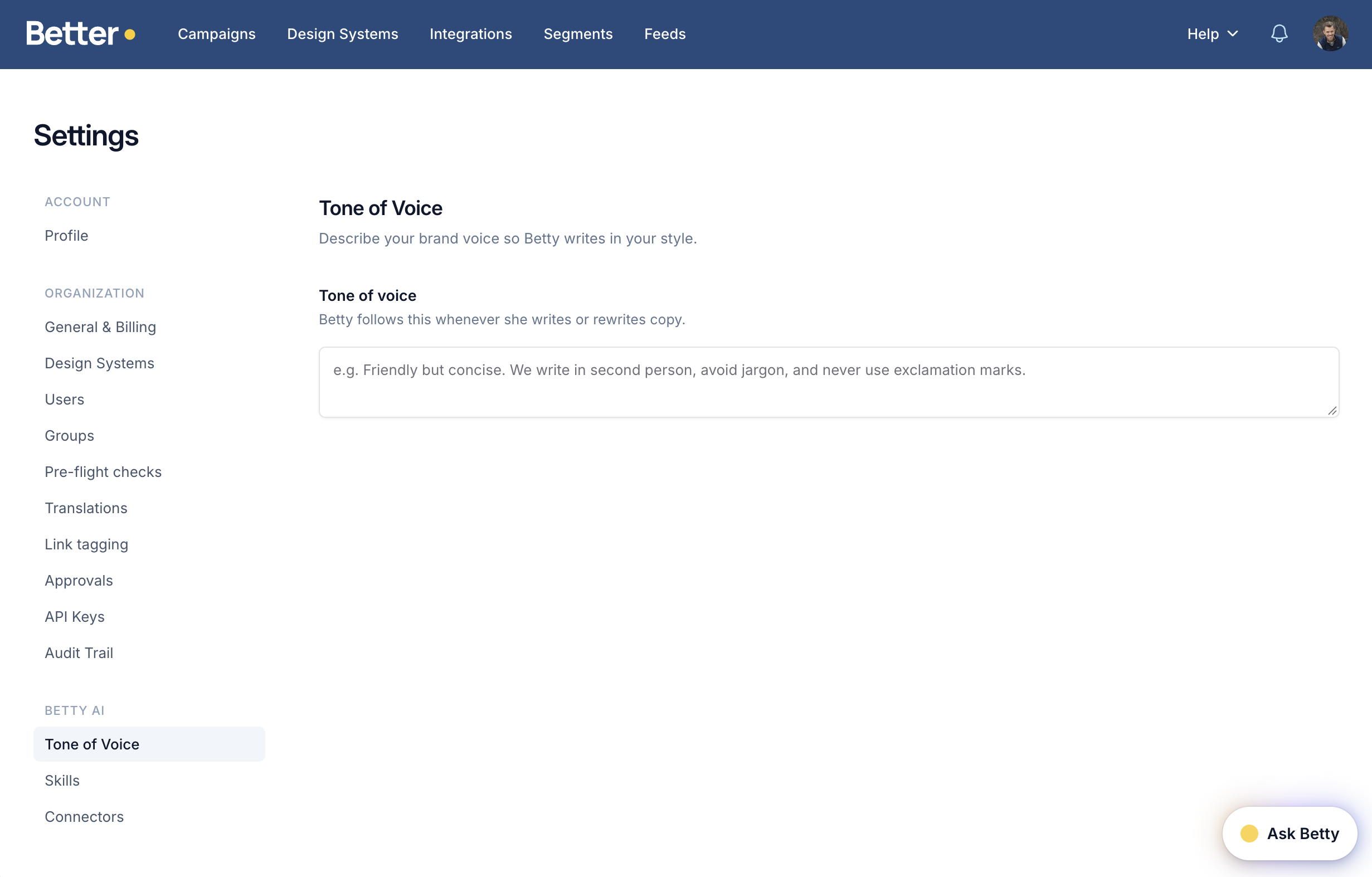Open the Translations settings
Viewport: 1372px width, 877px height.
pyautogui.click(x=149, y=508)
